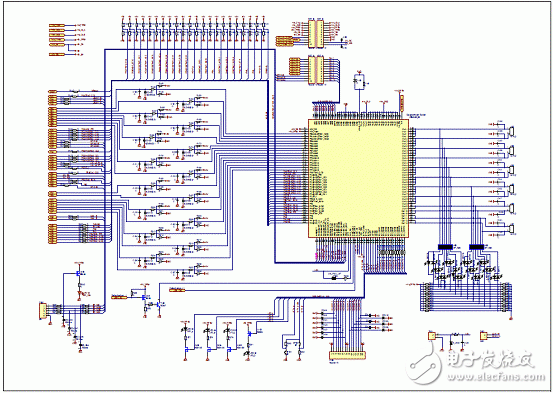Select the blue transistor symbol near bottom left center

(144, 298)
